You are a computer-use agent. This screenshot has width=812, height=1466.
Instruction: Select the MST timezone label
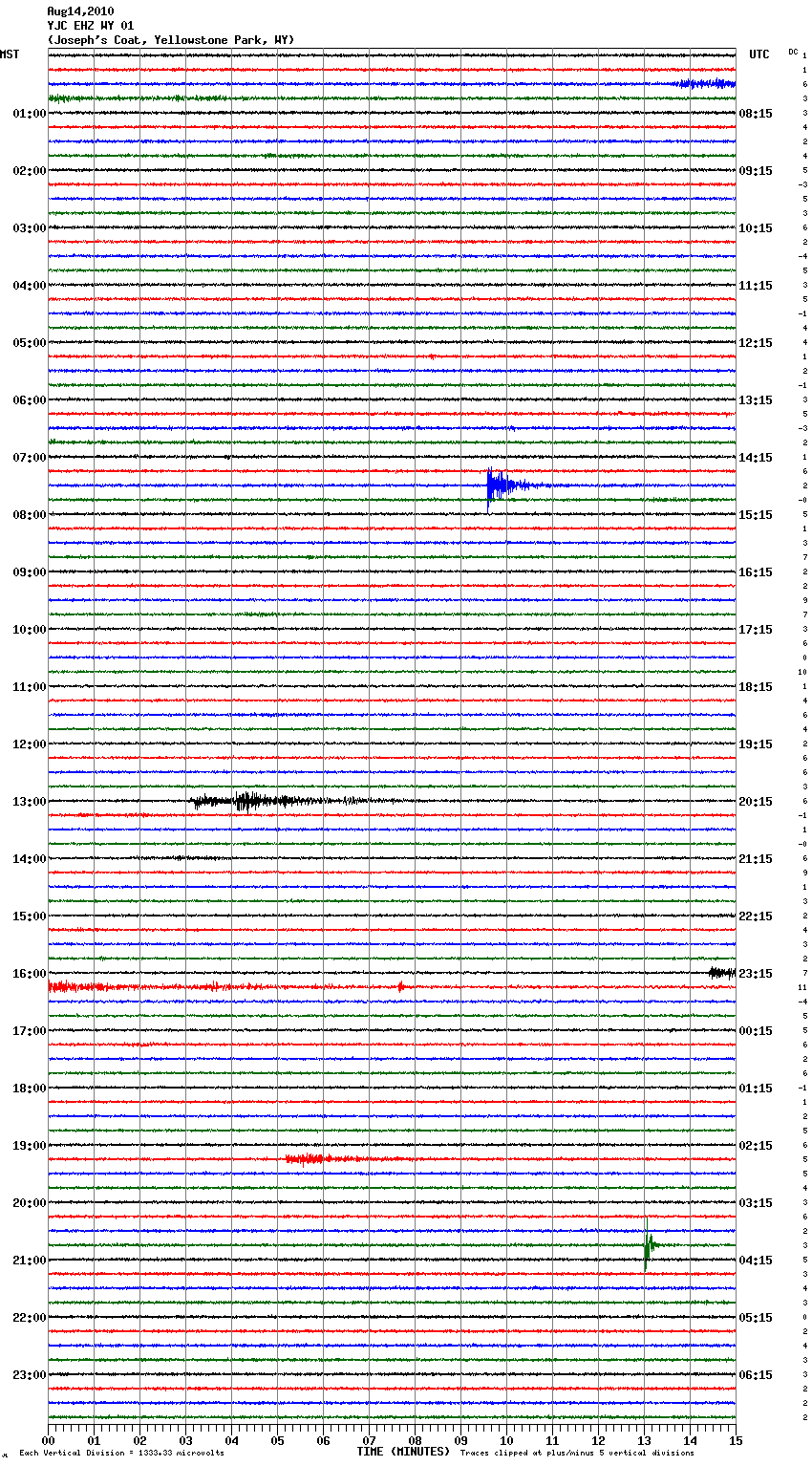pyautogui.click(x=10, y=54)
